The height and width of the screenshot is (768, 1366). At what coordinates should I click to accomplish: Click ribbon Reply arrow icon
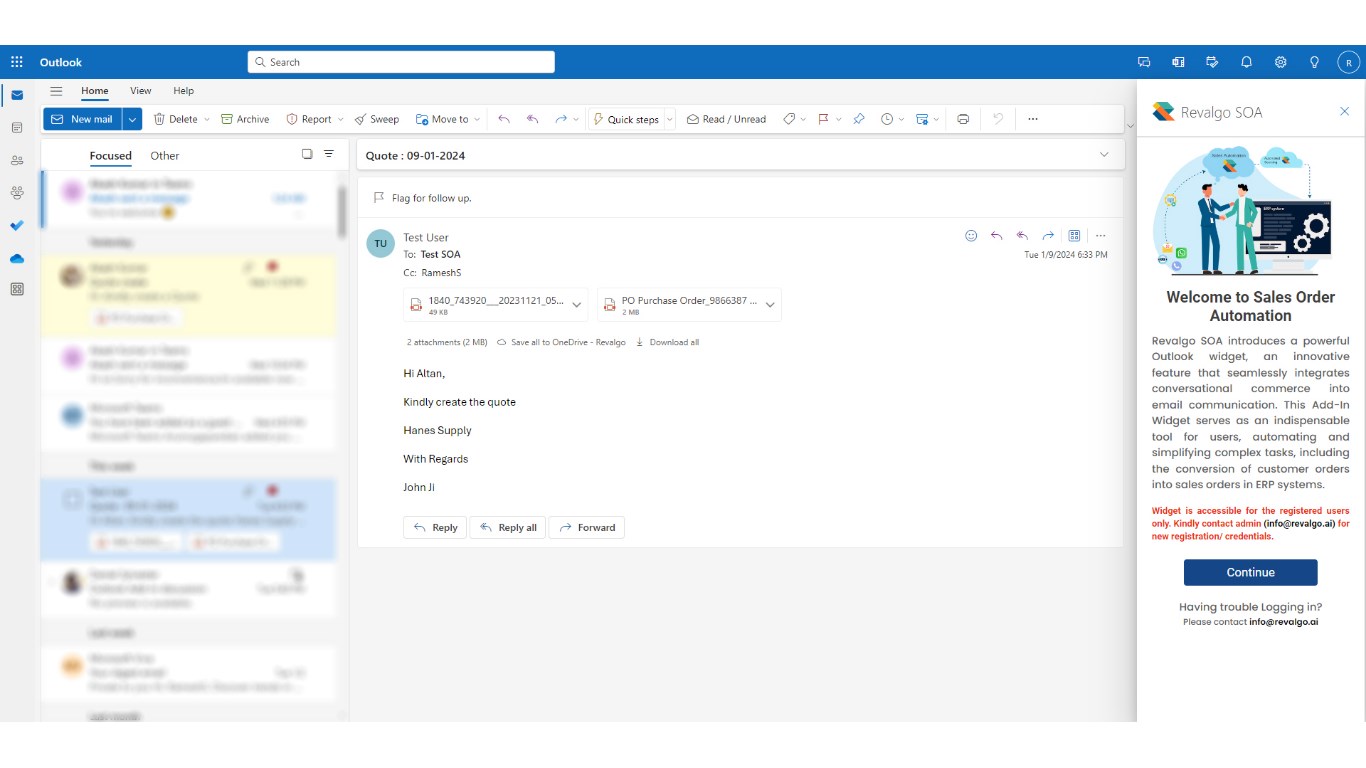504,119
